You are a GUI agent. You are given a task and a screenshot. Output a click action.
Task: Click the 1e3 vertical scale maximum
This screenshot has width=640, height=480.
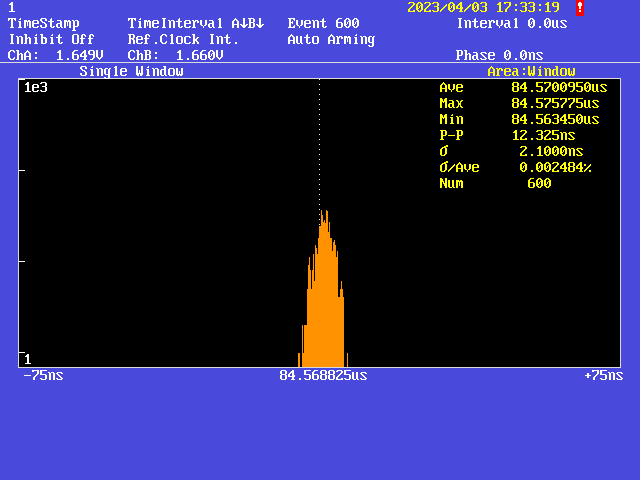click(x=36, y=87)
